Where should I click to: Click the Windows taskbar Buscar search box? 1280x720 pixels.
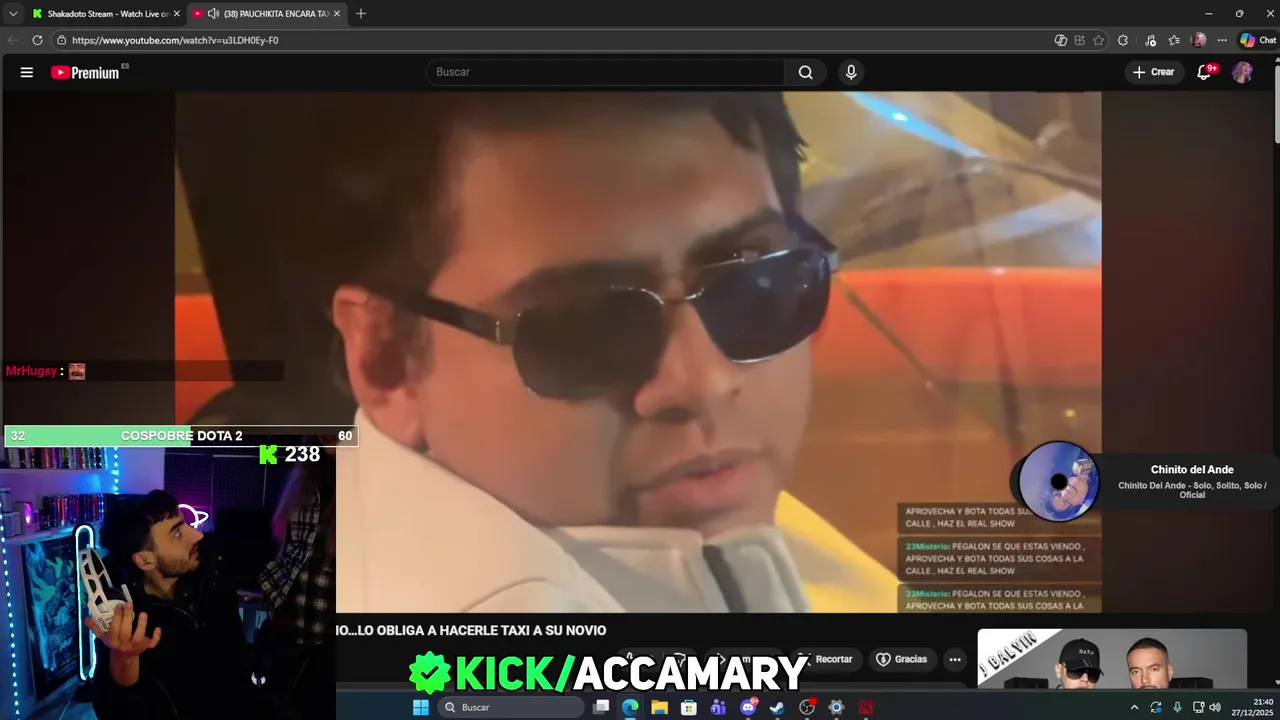511,707
